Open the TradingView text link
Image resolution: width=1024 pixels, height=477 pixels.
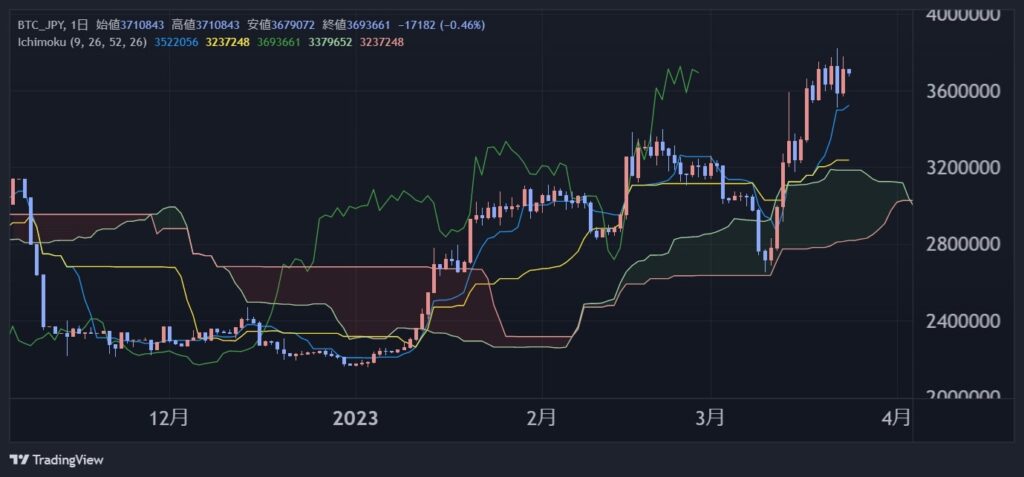click(67, 460)
